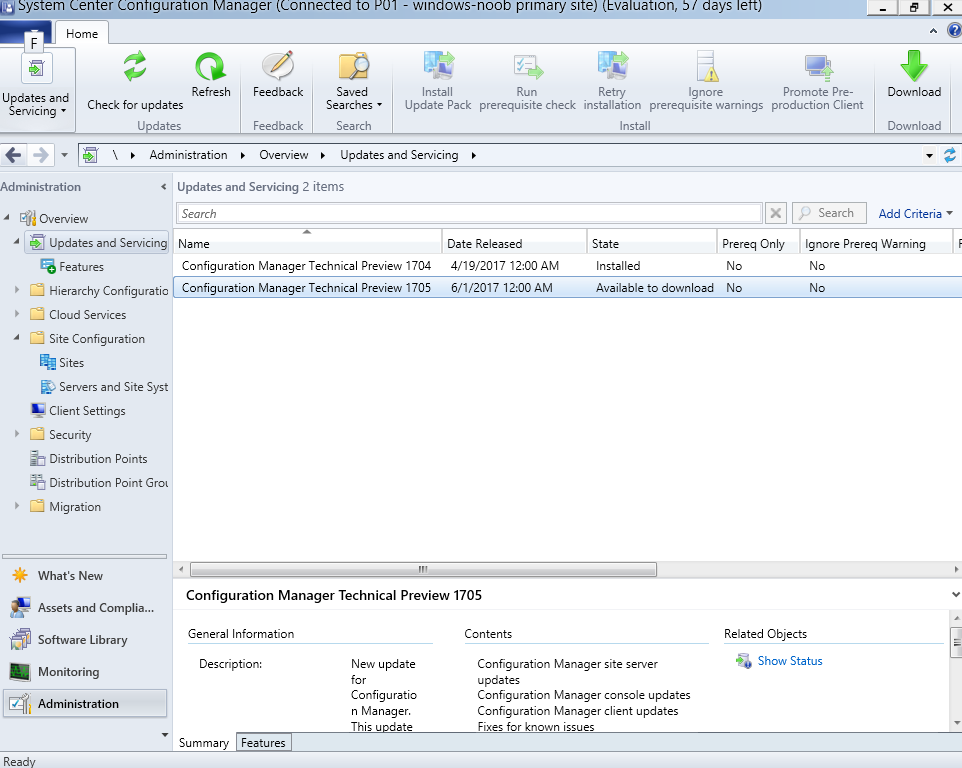Click into the Search text field
Viewport: 962px width, 768px height.
469,213
